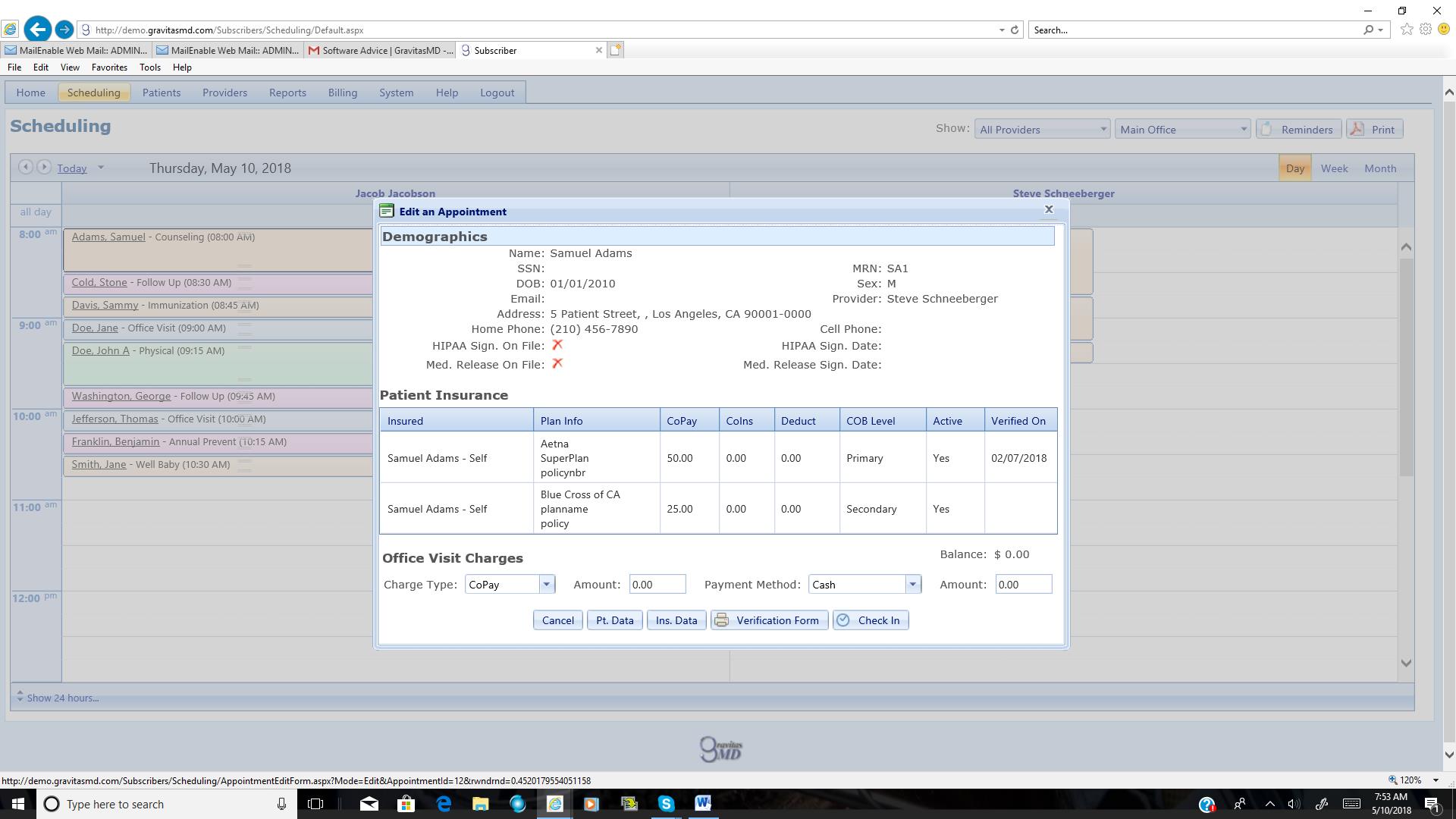Click the printer icon on Verification Form
Viewport: 1456px width, 819px height.
[x=721, y=620]
